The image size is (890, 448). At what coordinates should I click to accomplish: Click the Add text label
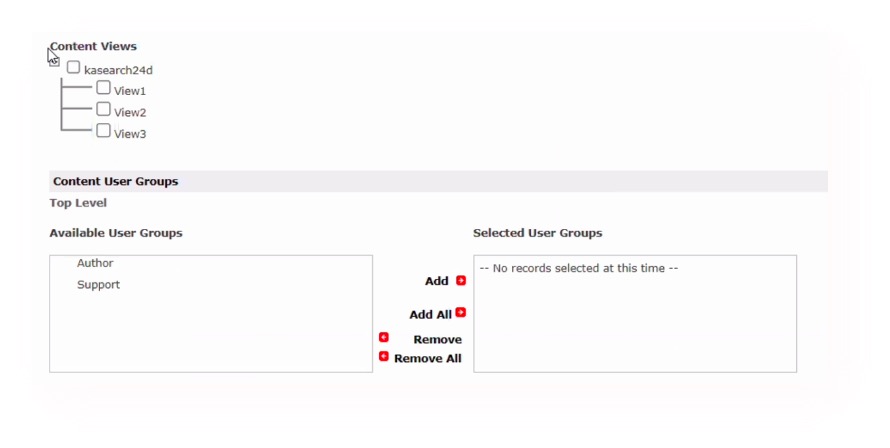[x=436, y=281]
